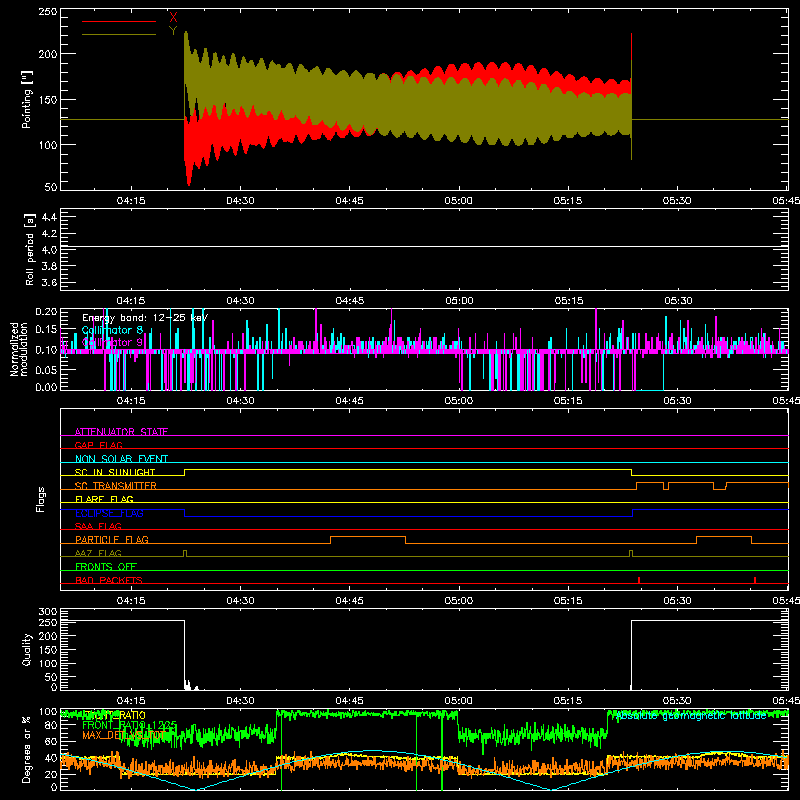Viewport: 800px width, 800px height.
Task: Click the Pointing axis title
Action: click(x=27, y=99)
